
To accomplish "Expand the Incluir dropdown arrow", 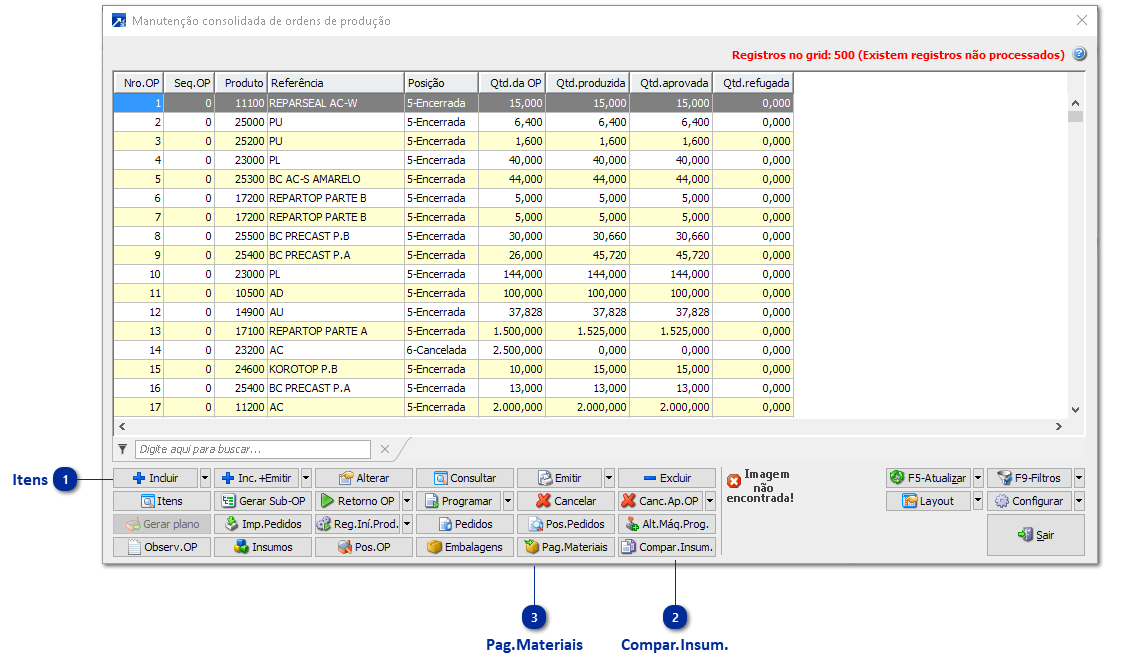I will [205, 478].
